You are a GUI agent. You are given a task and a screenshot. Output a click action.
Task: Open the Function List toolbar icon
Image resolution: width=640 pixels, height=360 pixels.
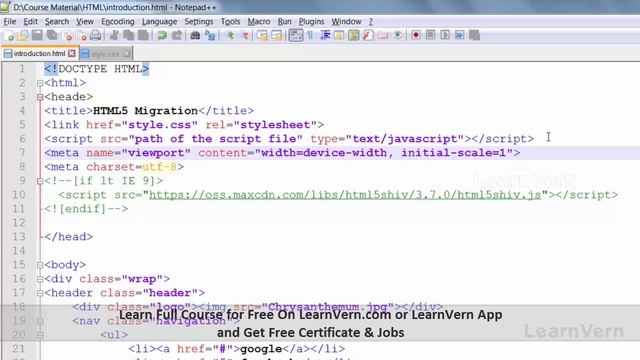[368, 36]
